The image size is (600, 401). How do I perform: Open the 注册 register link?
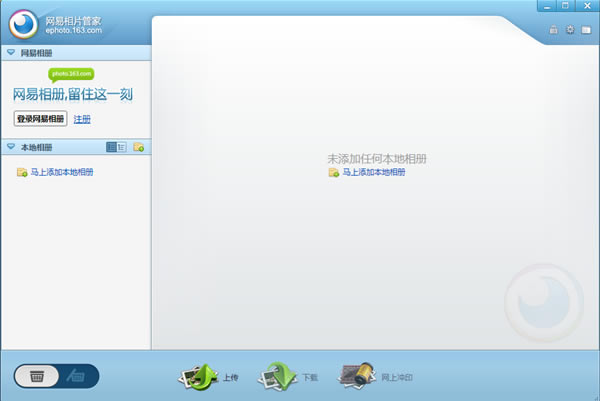click(x=82, y=119)
